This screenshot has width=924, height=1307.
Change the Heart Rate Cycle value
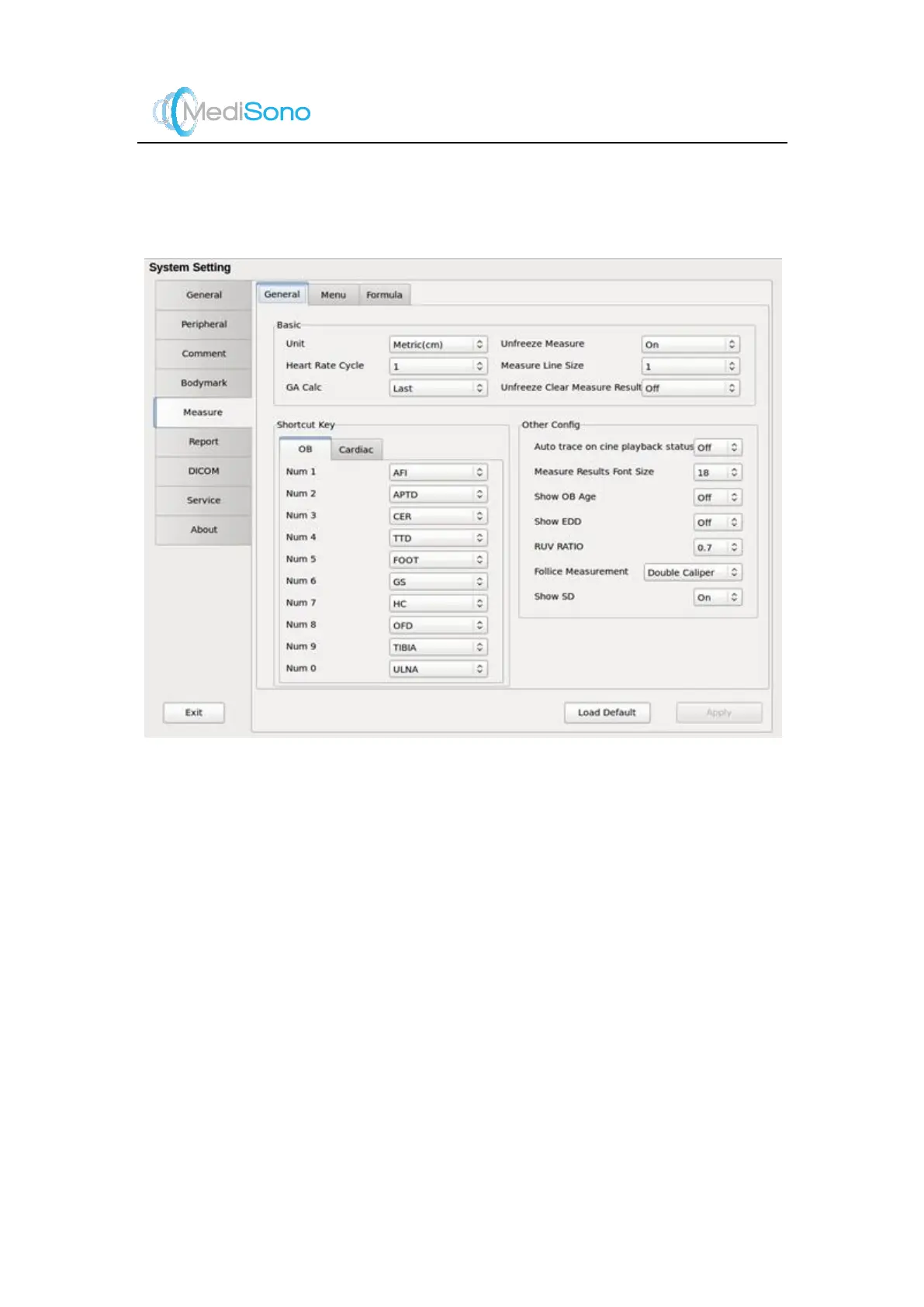coord(438,366)
